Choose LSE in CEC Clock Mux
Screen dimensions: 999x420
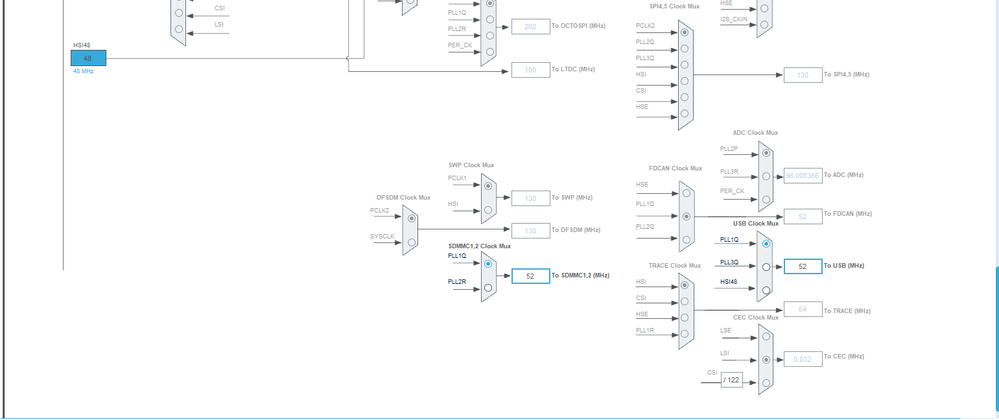pos(766,337)
